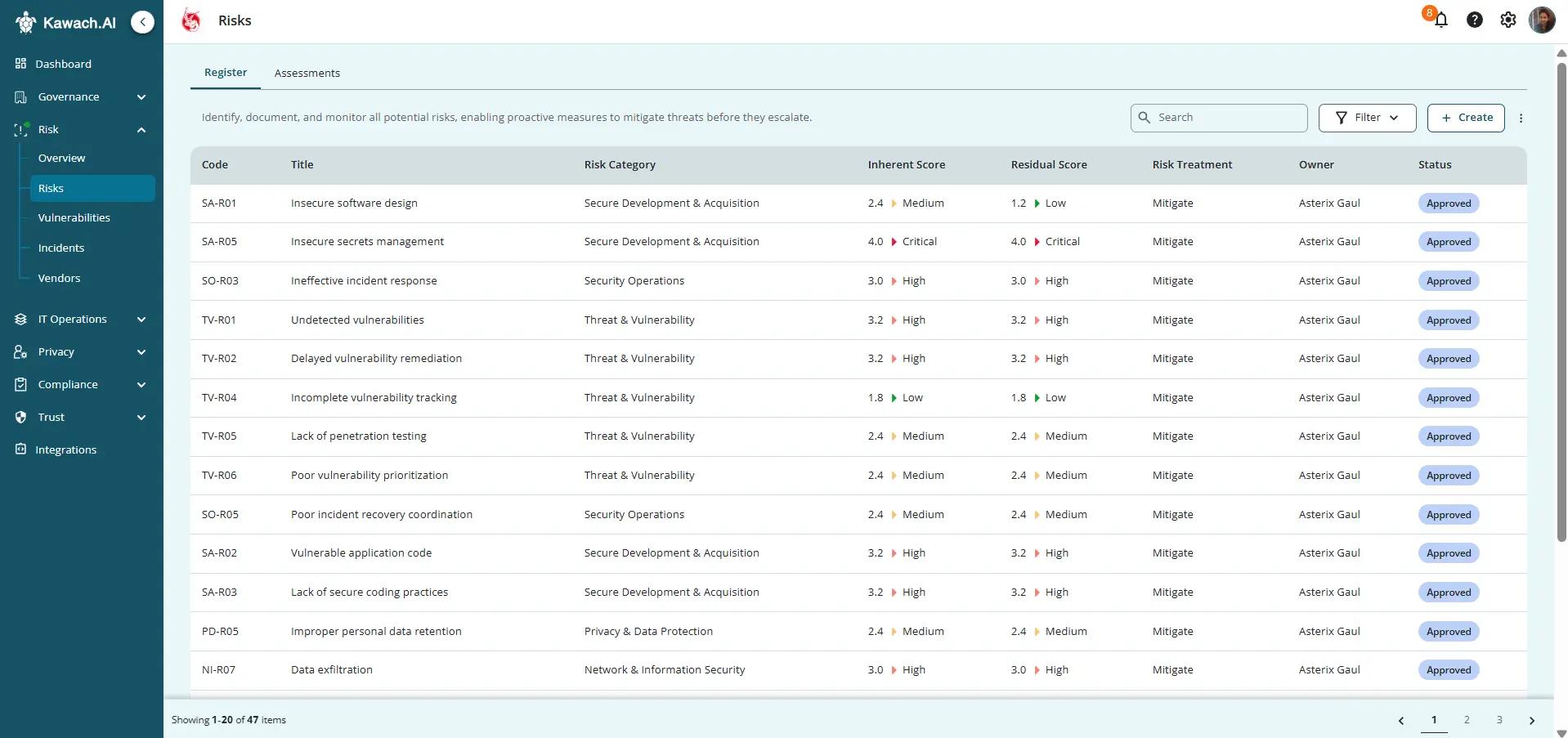Open Incidents in the sidebar
The width and height of the screenshot is (1568, 738).
(60, 248)
